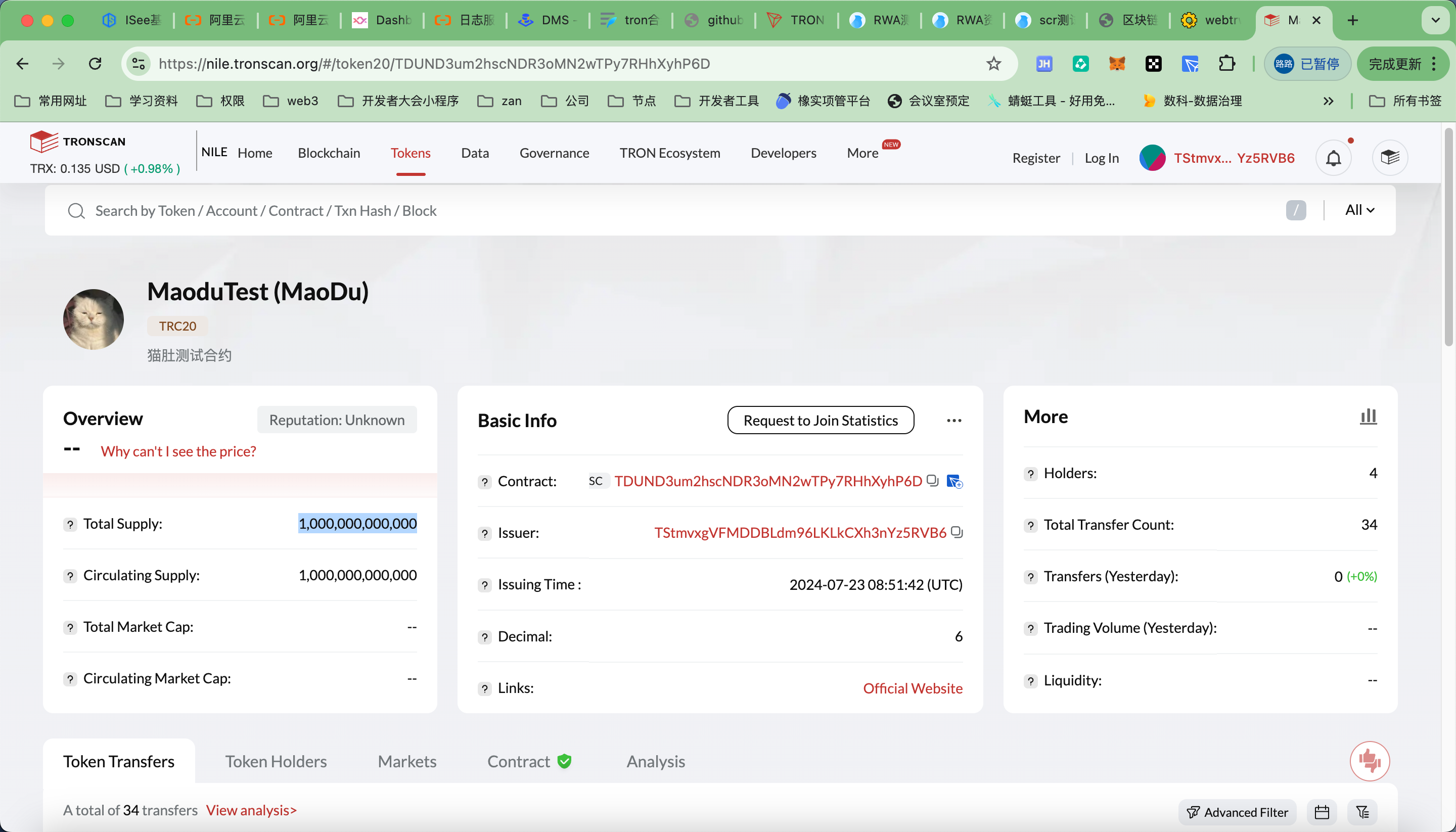This screenshot has height=832, width=1456.
Task: Open the notification bell
Action: coord(1333,158)
